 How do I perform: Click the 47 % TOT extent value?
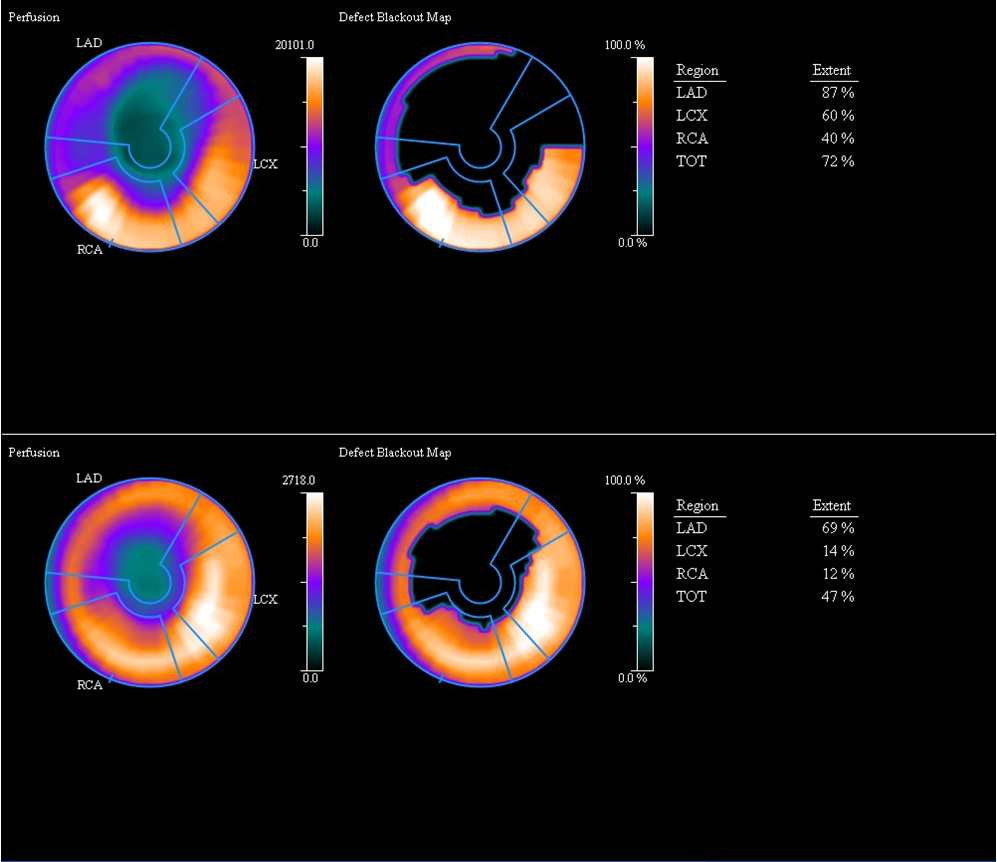tap(837, 597)
